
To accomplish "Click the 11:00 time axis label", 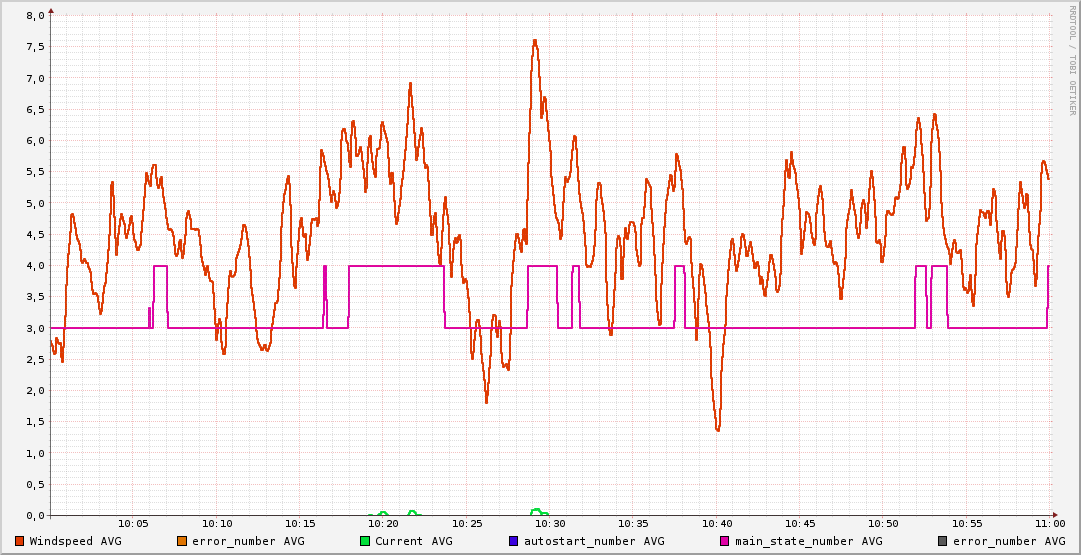I will pos(1049,523).
